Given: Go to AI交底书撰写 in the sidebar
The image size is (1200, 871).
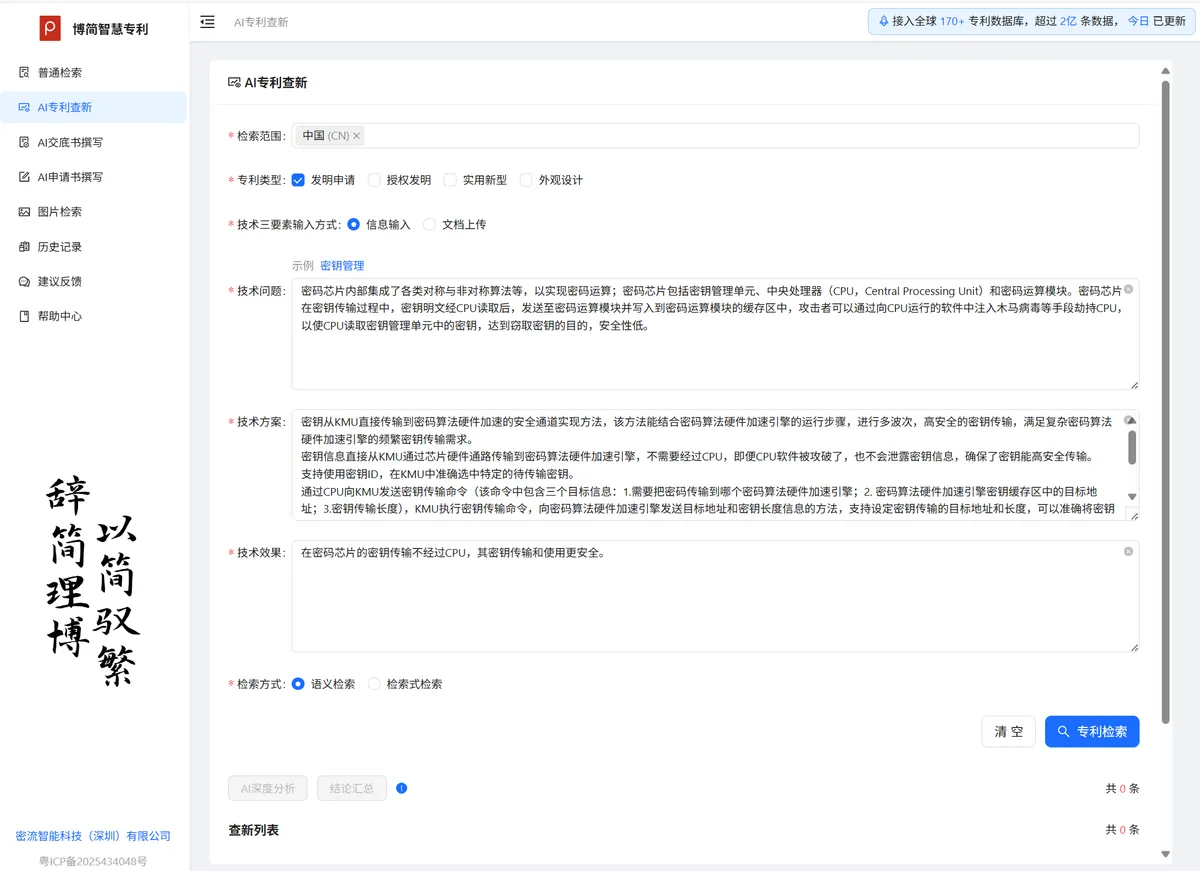Looking at the screenshot, I should tap(70, 142).
